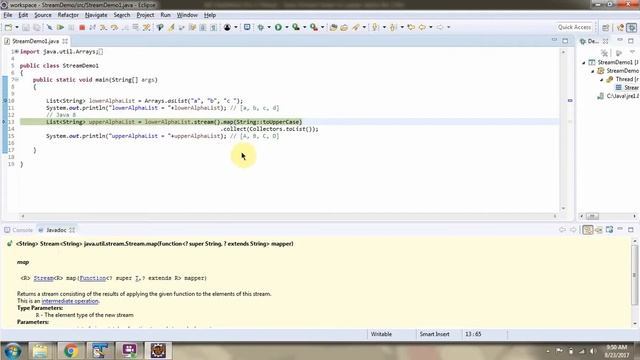
Task: Click the black circle toolbar icon
Action: pos(227,27)
